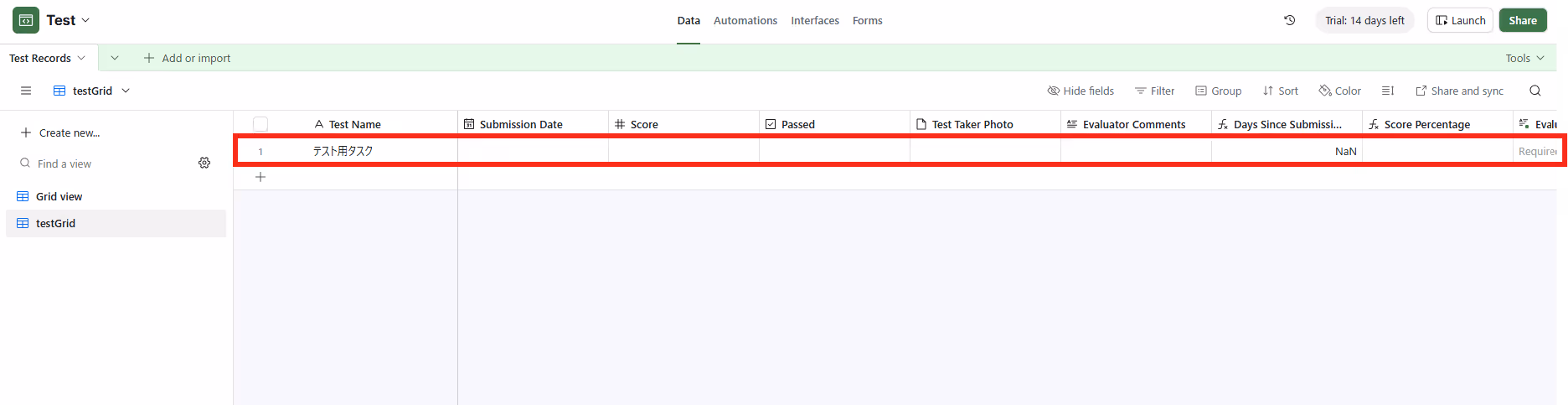
Task: Click the Test Taker Photo column header
Action: click(x=985, y=124)
